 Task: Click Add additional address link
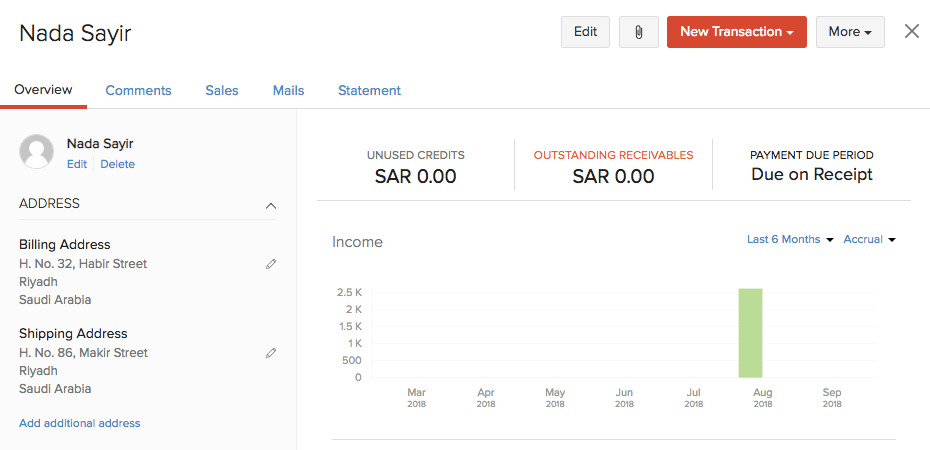(80, 423)
